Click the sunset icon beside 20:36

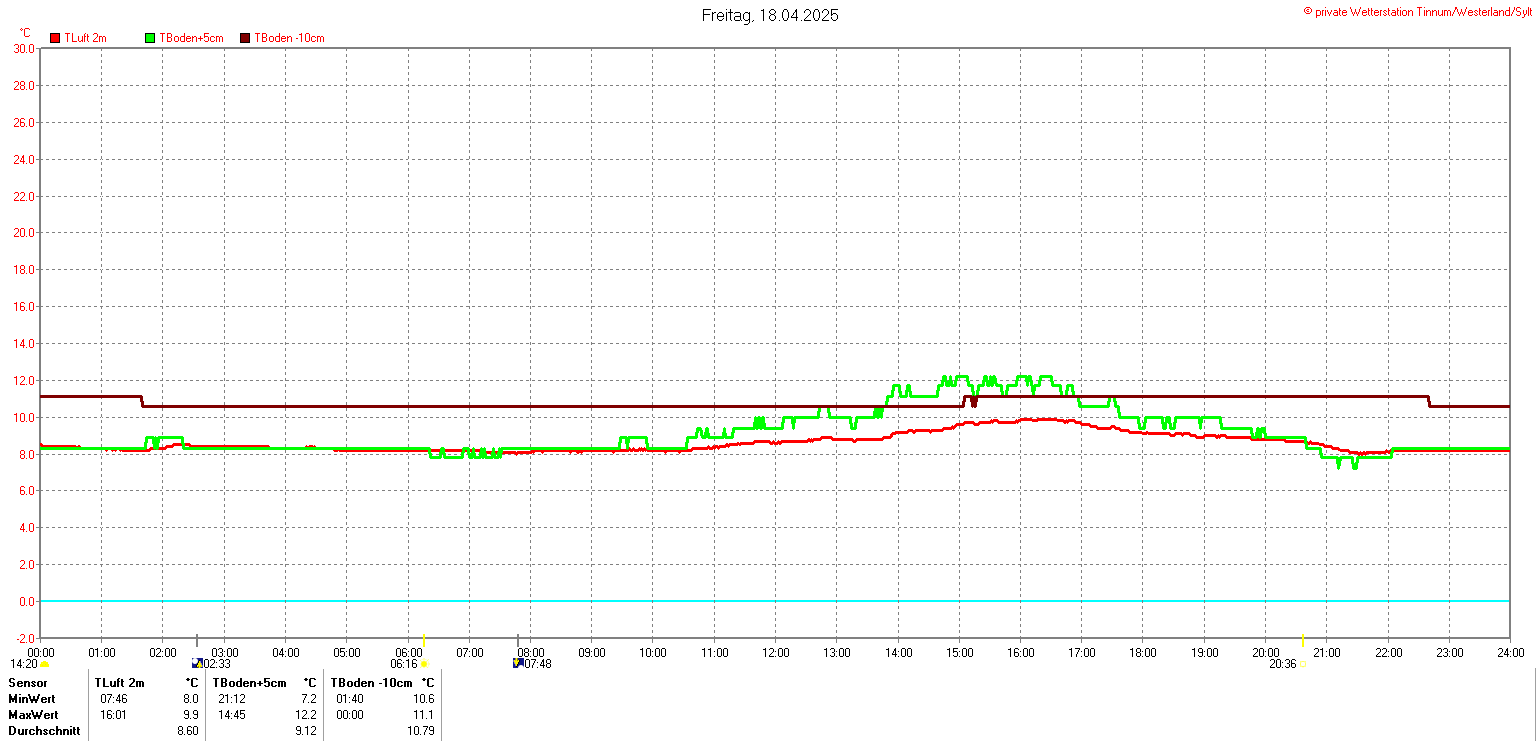coord(1302,664)
